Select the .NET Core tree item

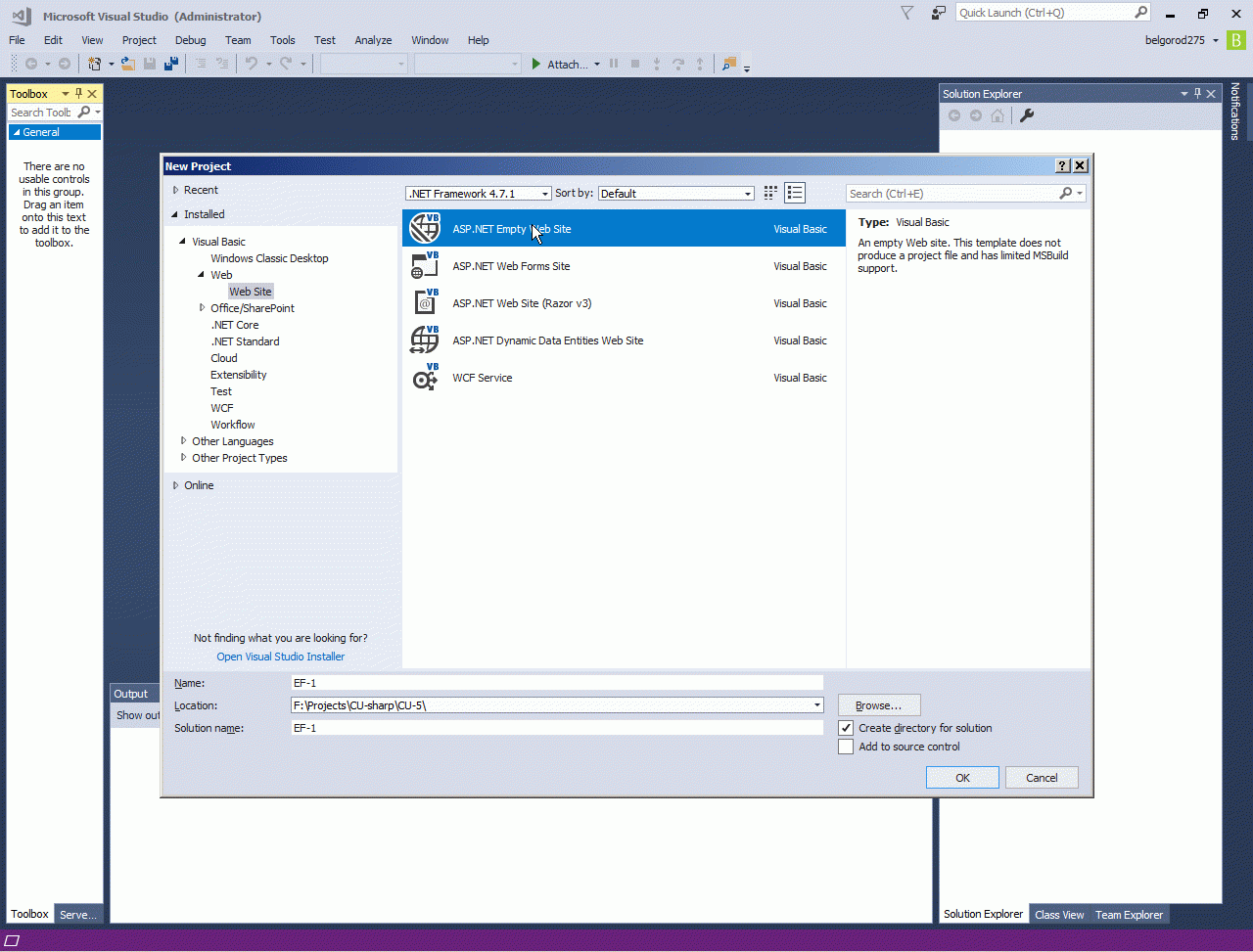235,325
